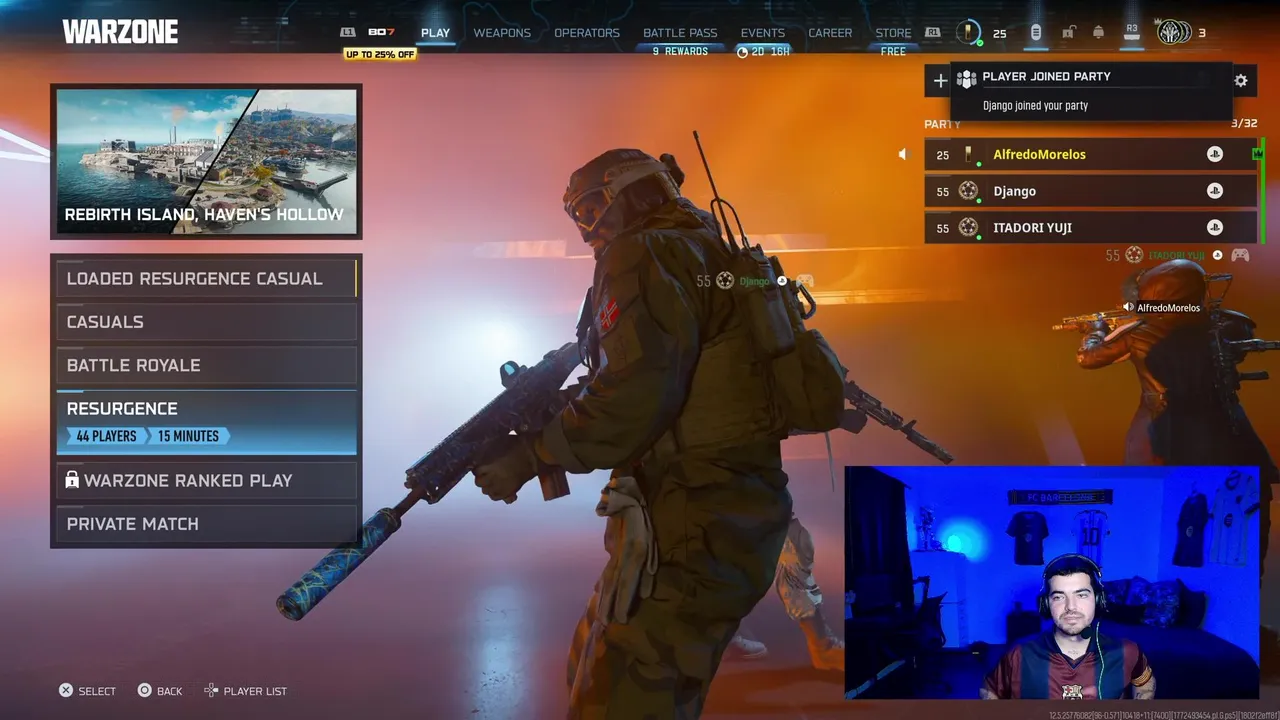Open the Battle Pass tab

(x=680, y=33)
